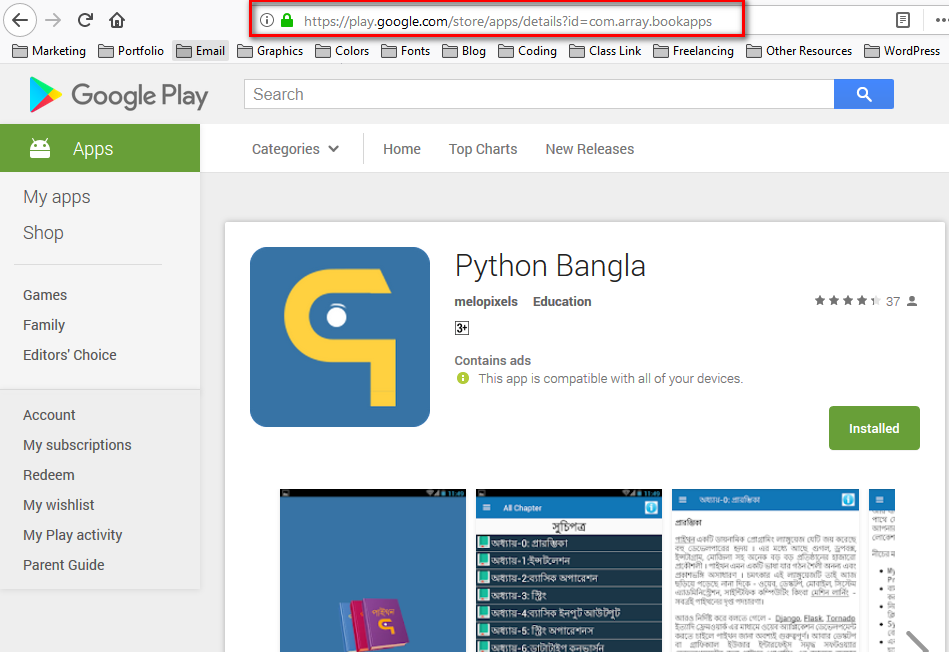The height and width of the screenshot is (652, 949).
Task: Click the blue search magnifier button
Action: point(864,94)
